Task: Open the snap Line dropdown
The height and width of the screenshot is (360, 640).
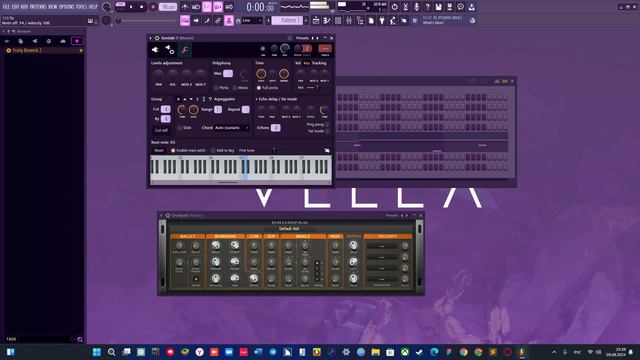Action: (x=252, y=20)
